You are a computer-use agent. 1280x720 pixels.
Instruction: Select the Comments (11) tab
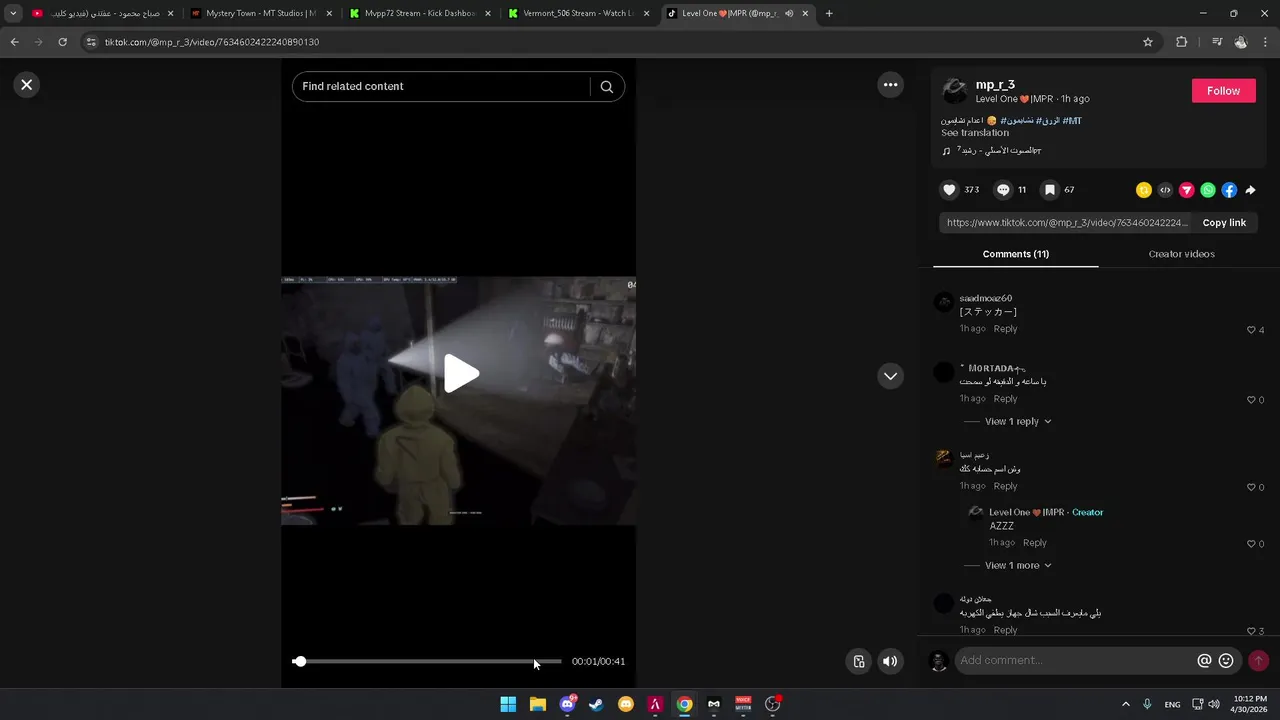(1015, 254)
